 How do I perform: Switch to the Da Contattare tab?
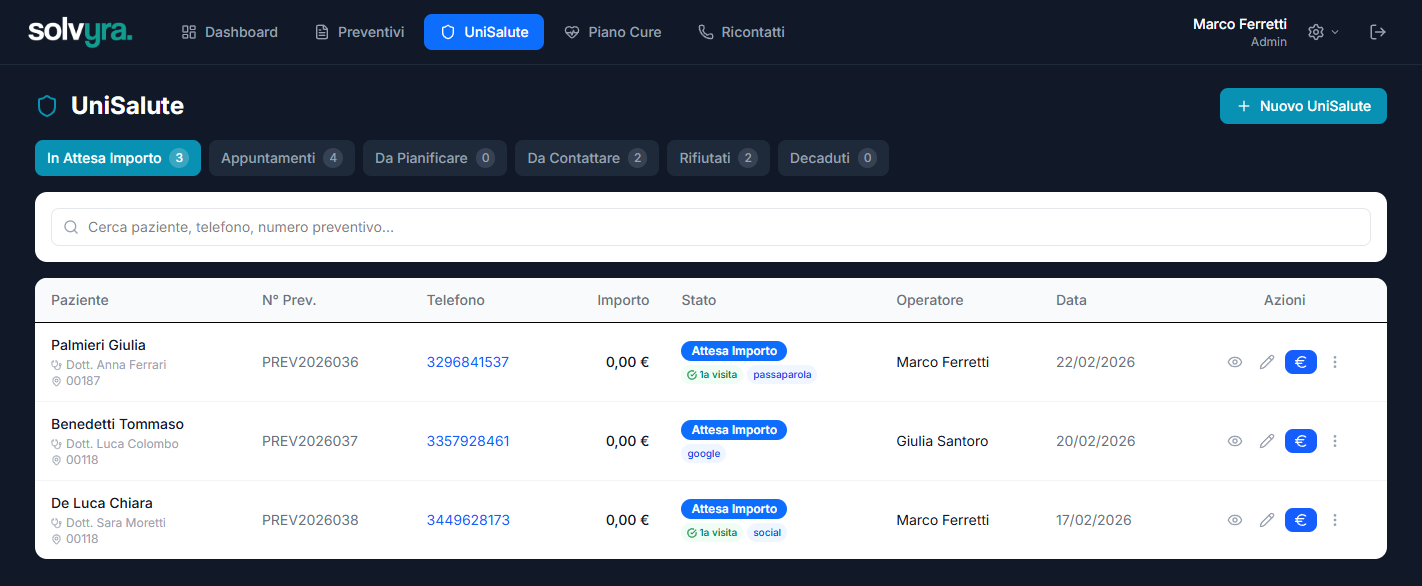click(x=587, y=158)
